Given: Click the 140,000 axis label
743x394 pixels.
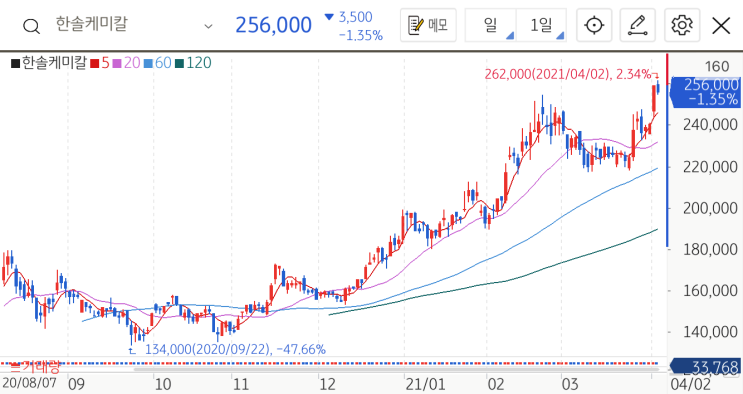Looking at the screenshot, I should click(x=710, y=332).
